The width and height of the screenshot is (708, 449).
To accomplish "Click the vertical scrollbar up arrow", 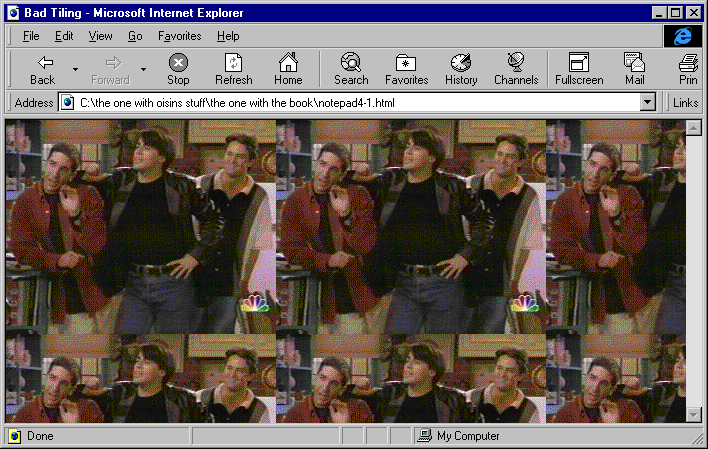I will pos(694,128).
